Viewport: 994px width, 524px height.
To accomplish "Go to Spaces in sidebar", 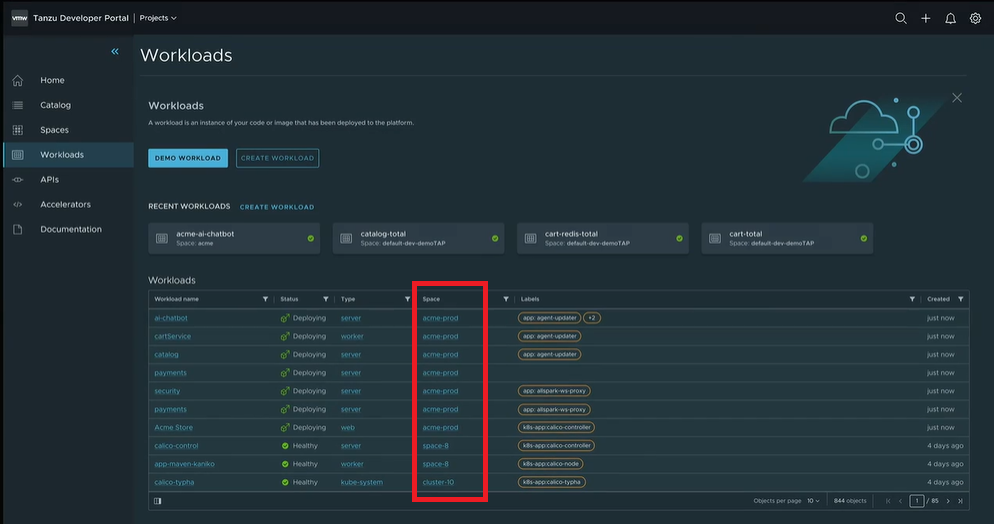I will (x=54, y=130).
